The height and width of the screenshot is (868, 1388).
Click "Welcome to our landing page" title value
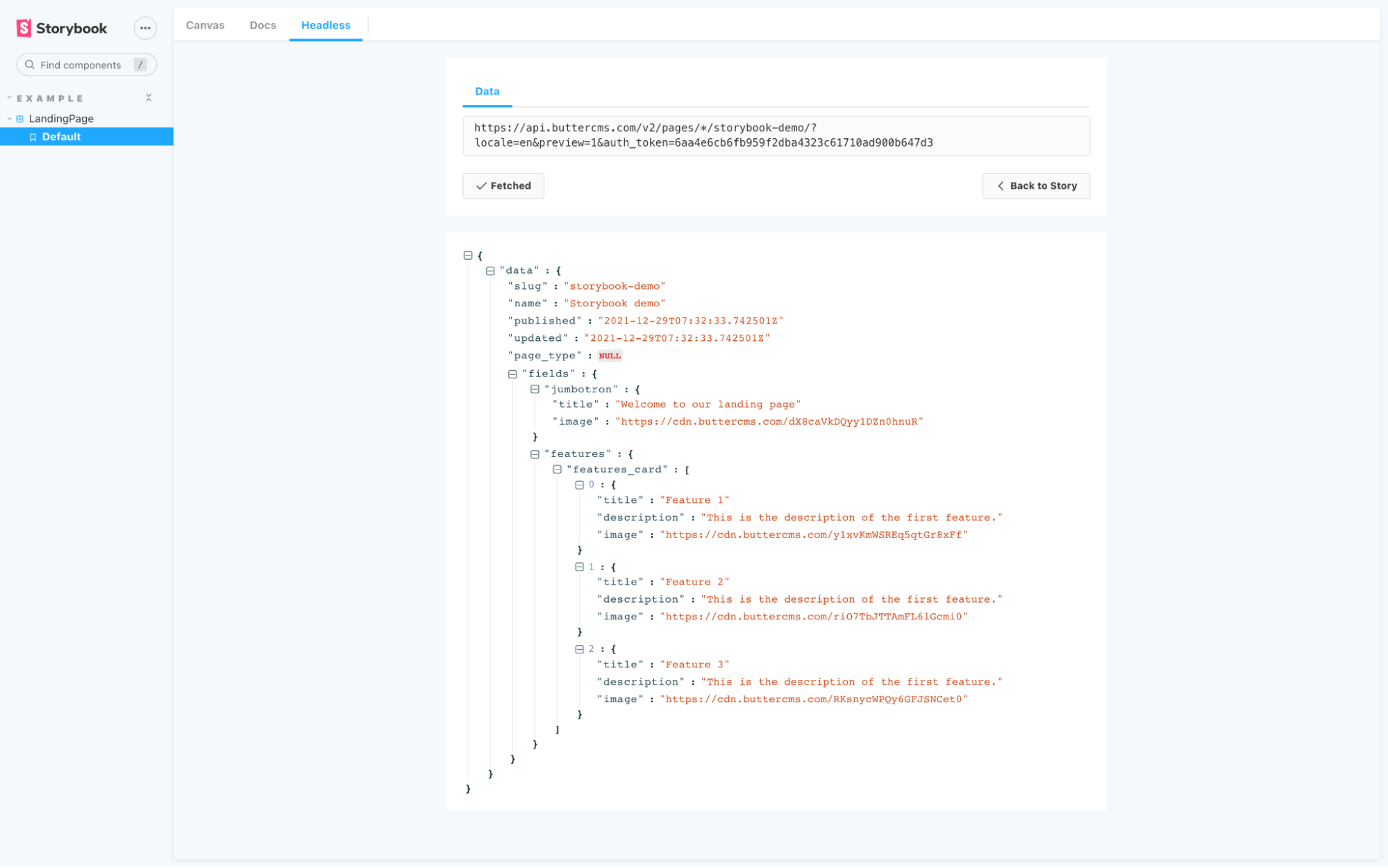pyautogui.click(x=708, y=404)
